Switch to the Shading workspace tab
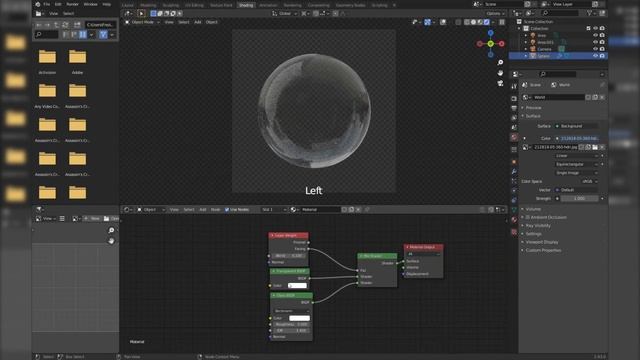Screen dimensions: 640x360 [246, 5]
